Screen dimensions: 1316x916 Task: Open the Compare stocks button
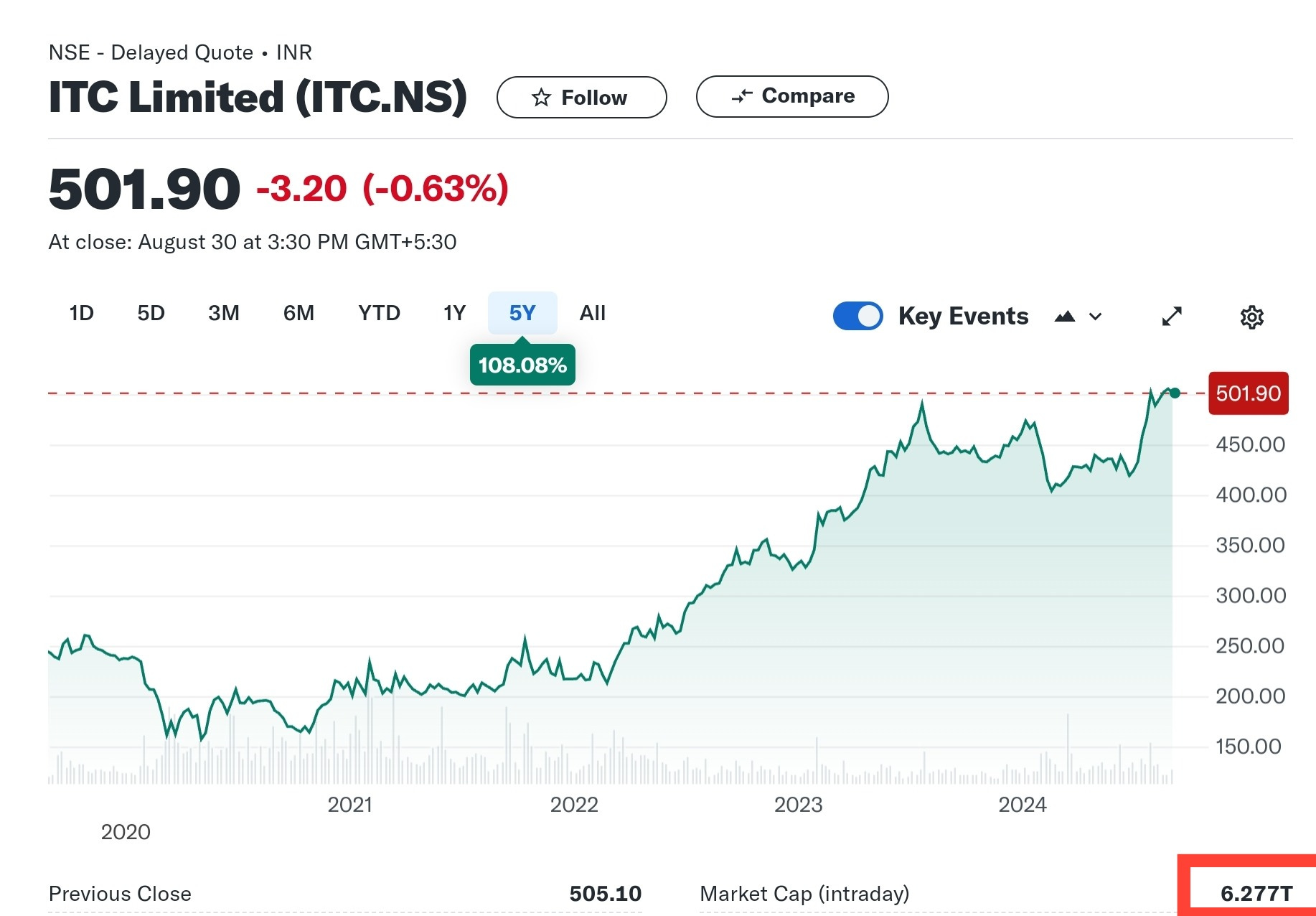[792, 96]
